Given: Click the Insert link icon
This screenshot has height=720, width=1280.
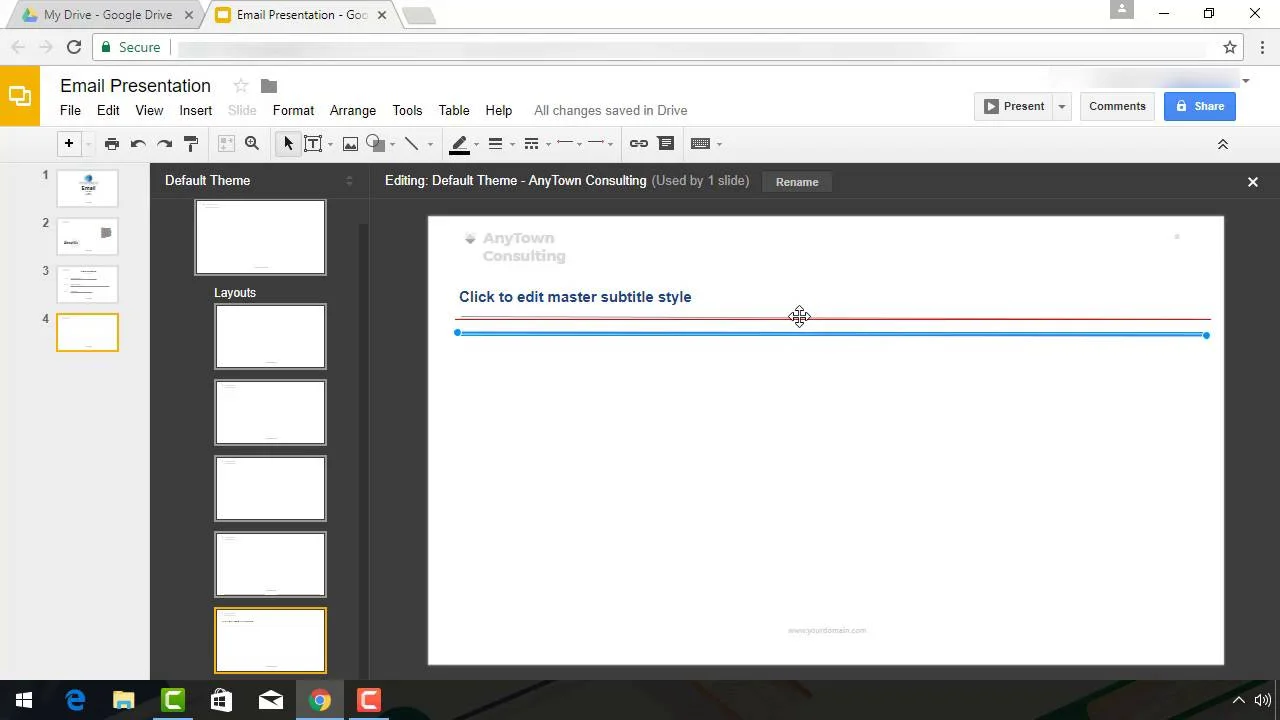Looking at the screenshot, I should click(638, 144).
